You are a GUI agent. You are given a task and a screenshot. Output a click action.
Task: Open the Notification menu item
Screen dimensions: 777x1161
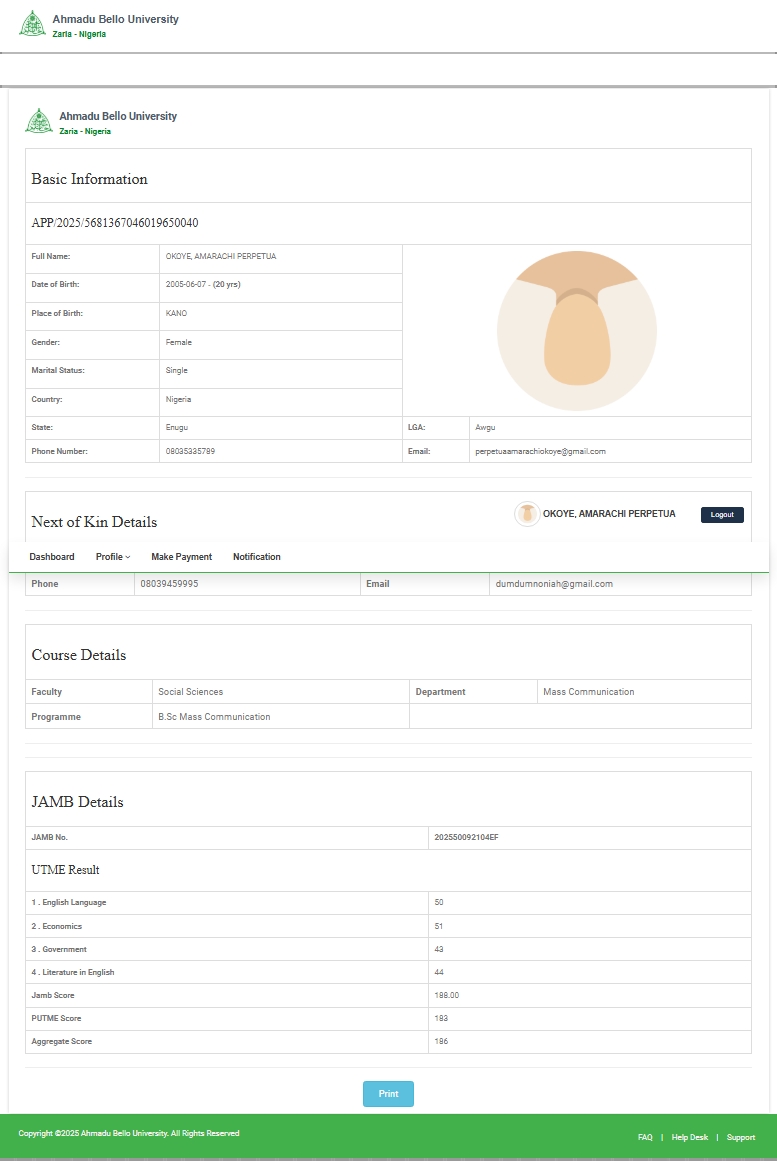[x=257, y=557]
